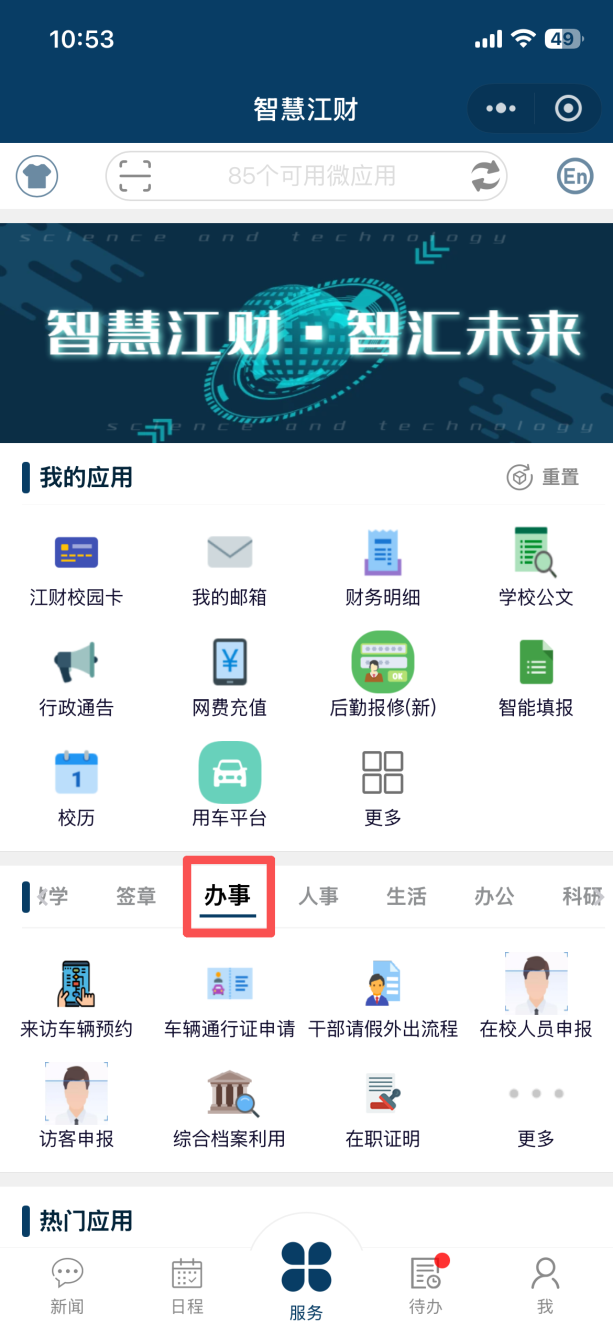The width and height of the screenshot is (613, 1326).
Task: Switch to the 待办 bottom tab
Action: [426, 1285]
